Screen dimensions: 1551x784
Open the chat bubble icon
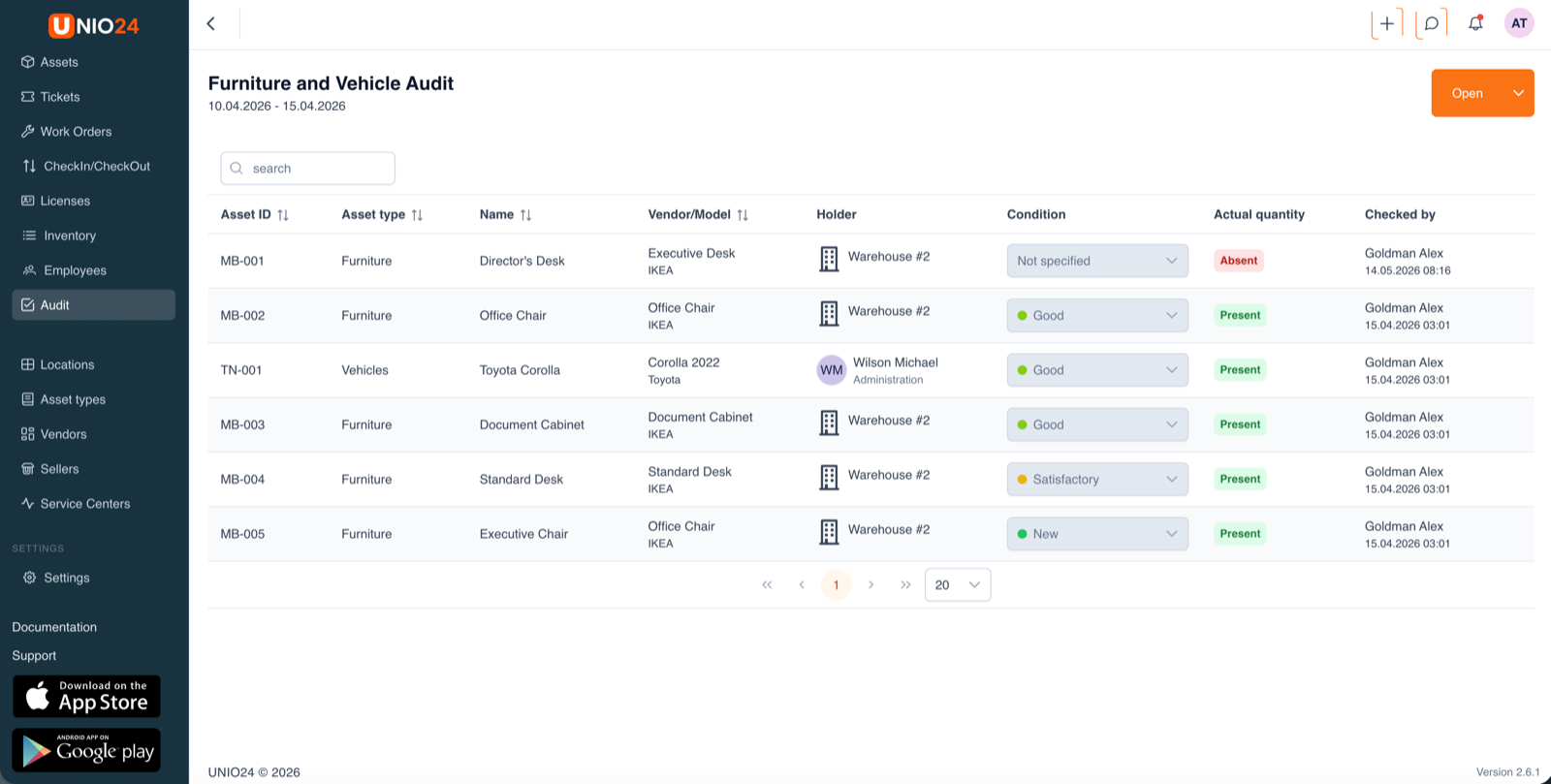(1431, 23)
